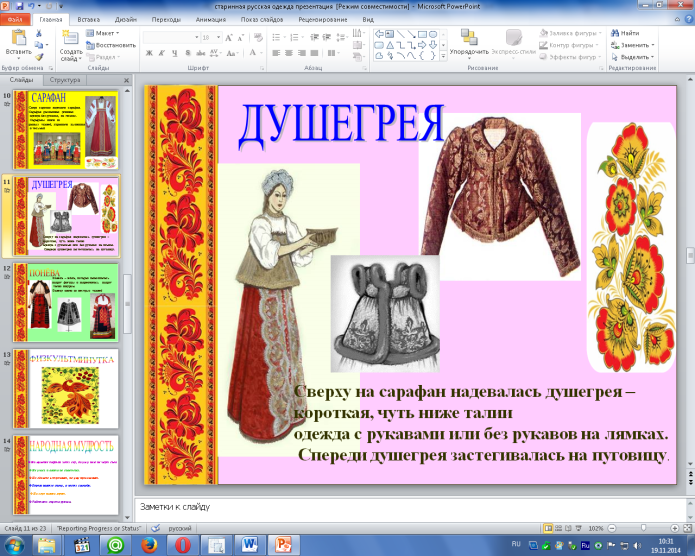Select slide 12 ПОНЕВА thumbnail
The width and height of the screenshot is (695, 556).
click(66, 302)
